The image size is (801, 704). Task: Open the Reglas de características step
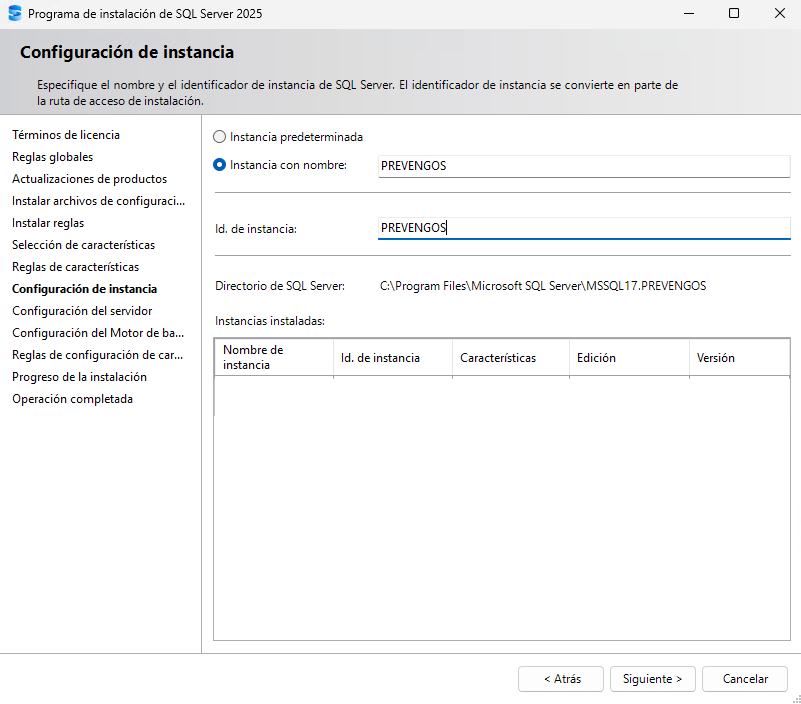point(76,267)
